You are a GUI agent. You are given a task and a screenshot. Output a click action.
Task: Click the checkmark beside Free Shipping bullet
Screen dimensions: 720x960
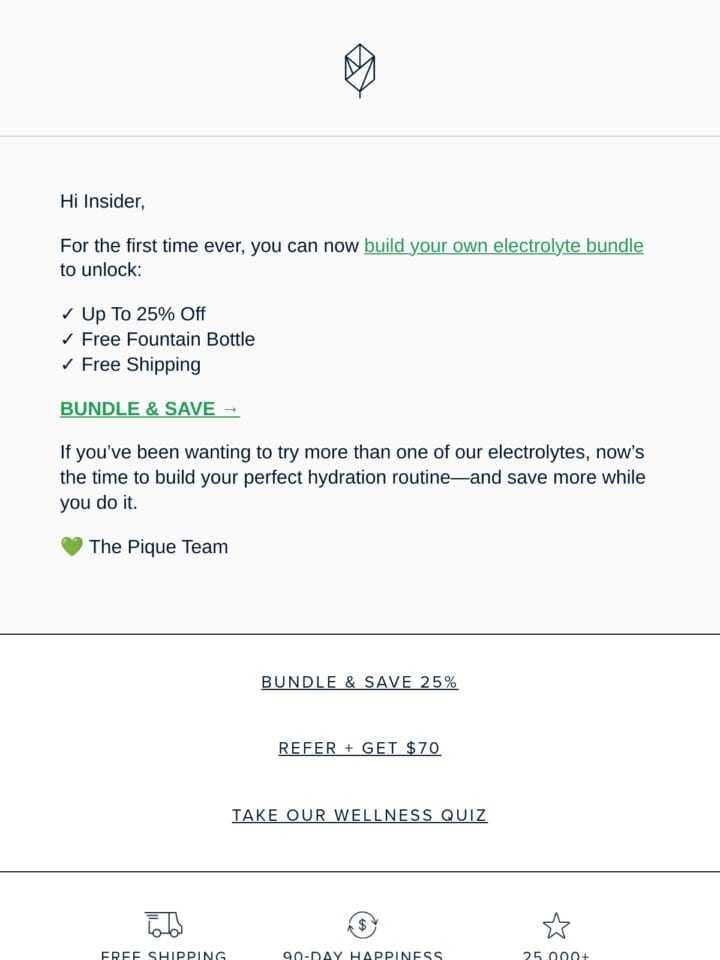67,364
